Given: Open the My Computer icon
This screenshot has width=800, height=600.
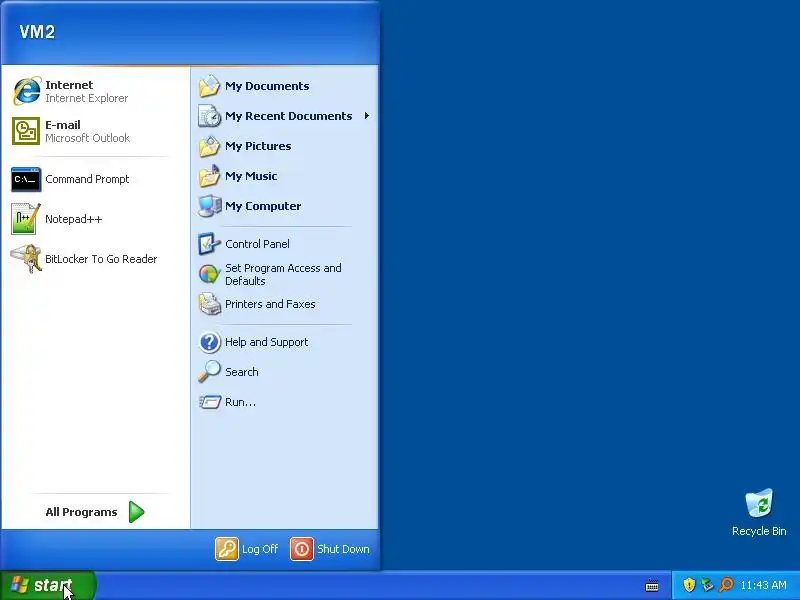Looking at the screenshot, I should (209, 206).
